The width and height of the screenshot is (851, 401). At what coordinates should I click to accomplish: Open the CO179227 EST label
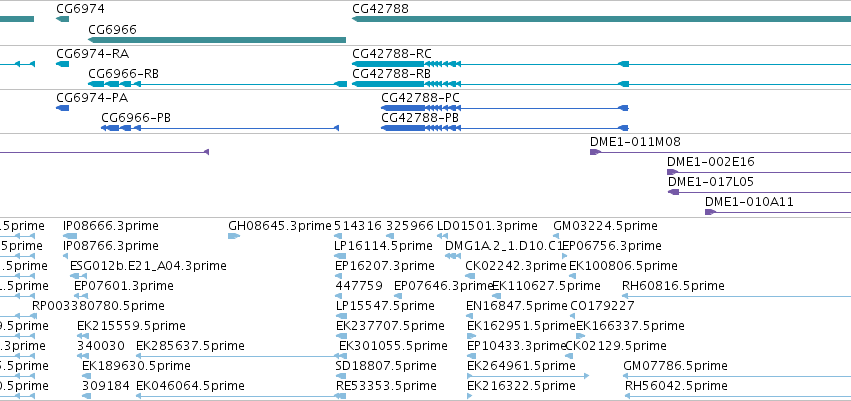pos(602,306)
